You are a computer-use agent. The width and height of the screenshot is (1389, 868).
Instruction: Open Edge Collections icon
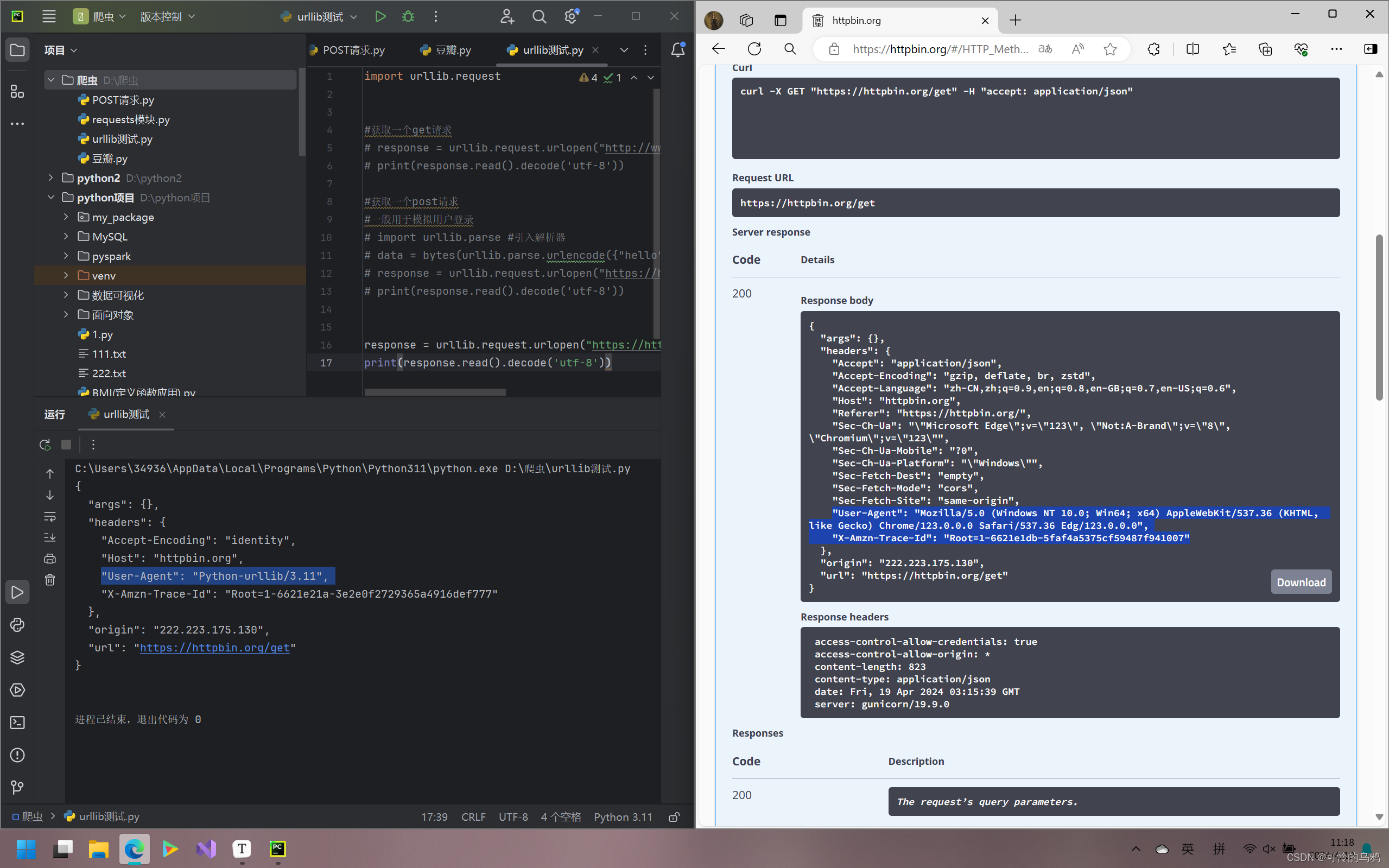(1265, 49)
